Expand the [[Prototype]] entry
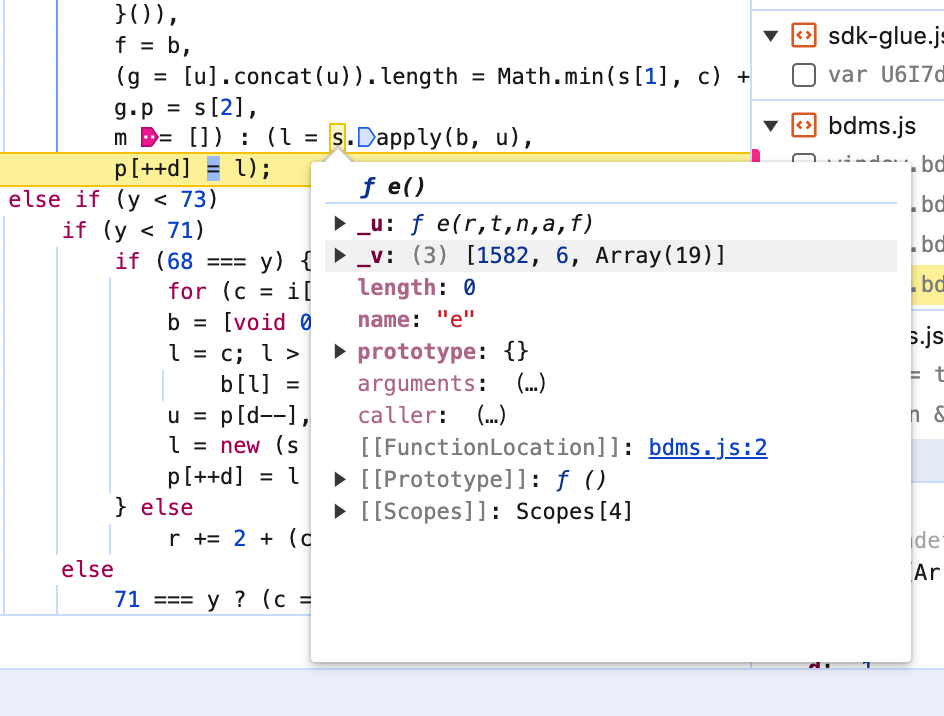Screen dimensions: 944x716 [341, 480]
